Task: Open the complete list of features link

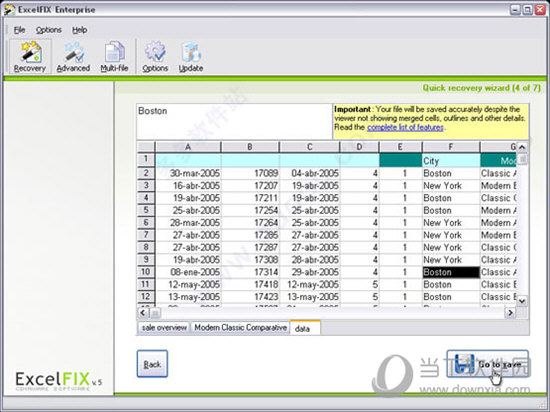Action: pos(405,127)
